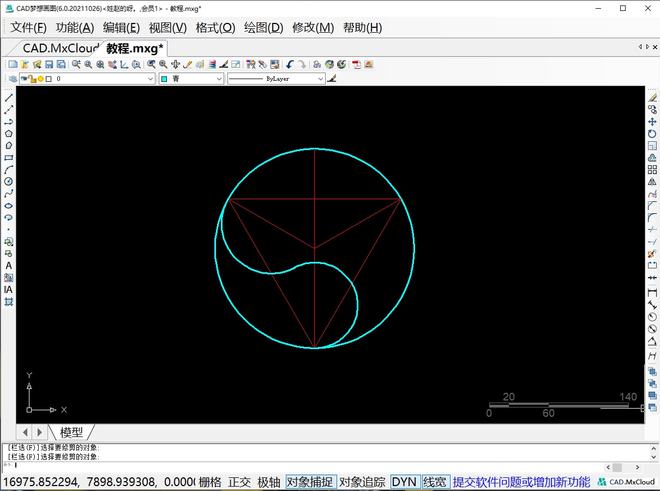Toggle 对象捕捉 object snap

pos(309,482)
